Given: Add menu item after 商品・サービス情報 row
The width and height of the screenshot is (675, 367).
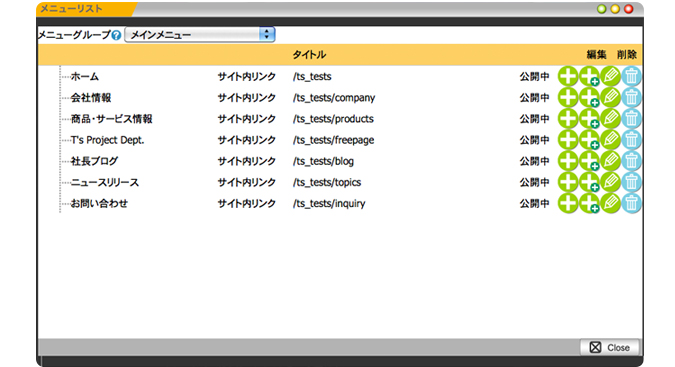Looking at the screenshot, I should tap(568, 118).
